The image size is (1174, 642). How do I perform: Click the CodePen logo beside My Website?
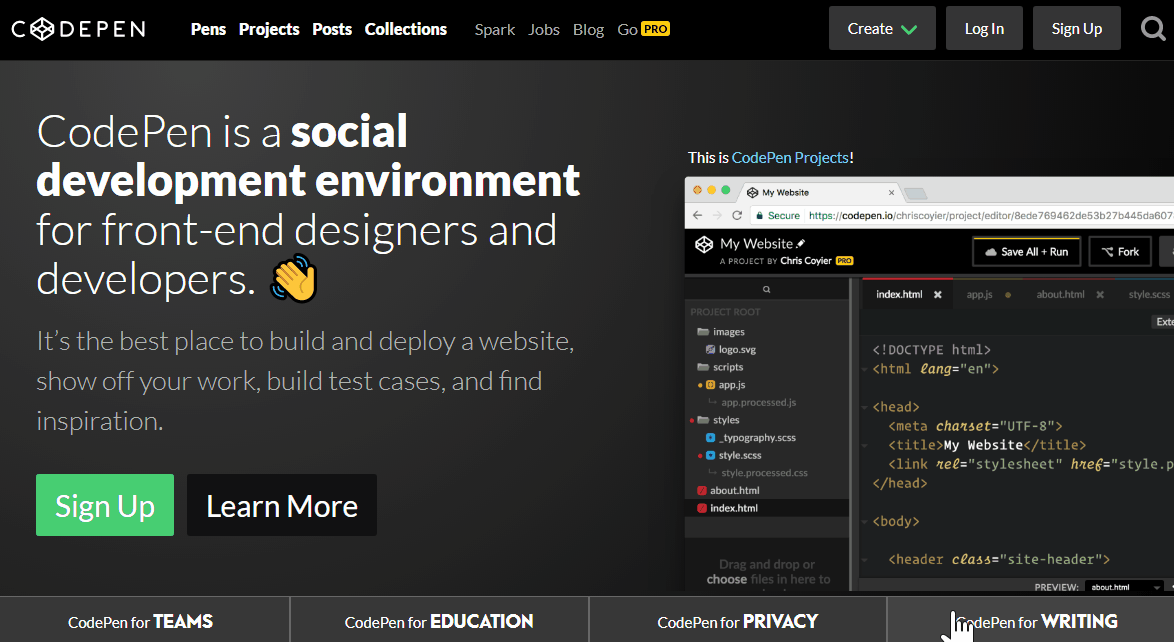(x=704, y=245)
